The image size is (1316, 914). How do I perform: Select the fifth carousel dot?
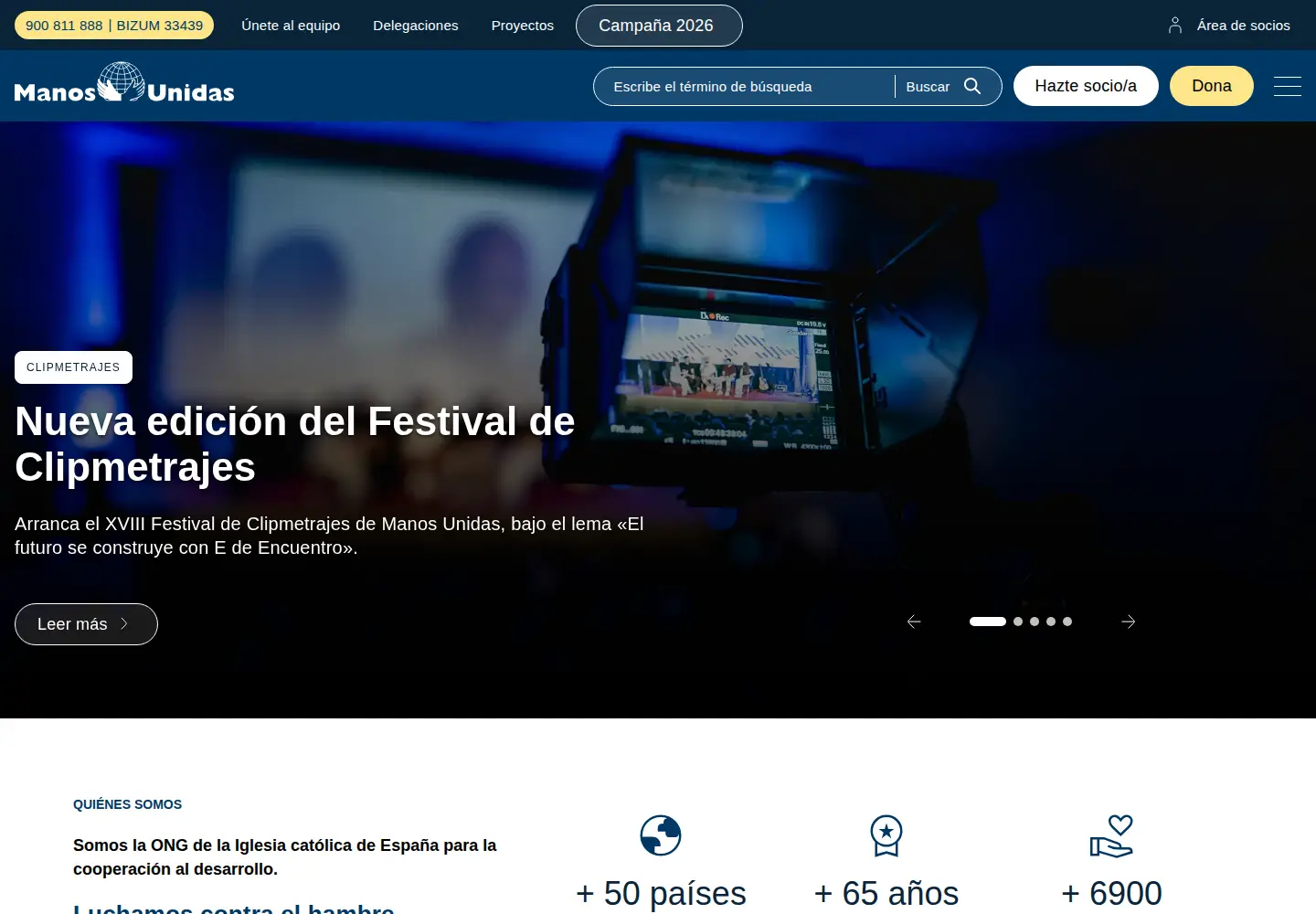pos(1067,622)
